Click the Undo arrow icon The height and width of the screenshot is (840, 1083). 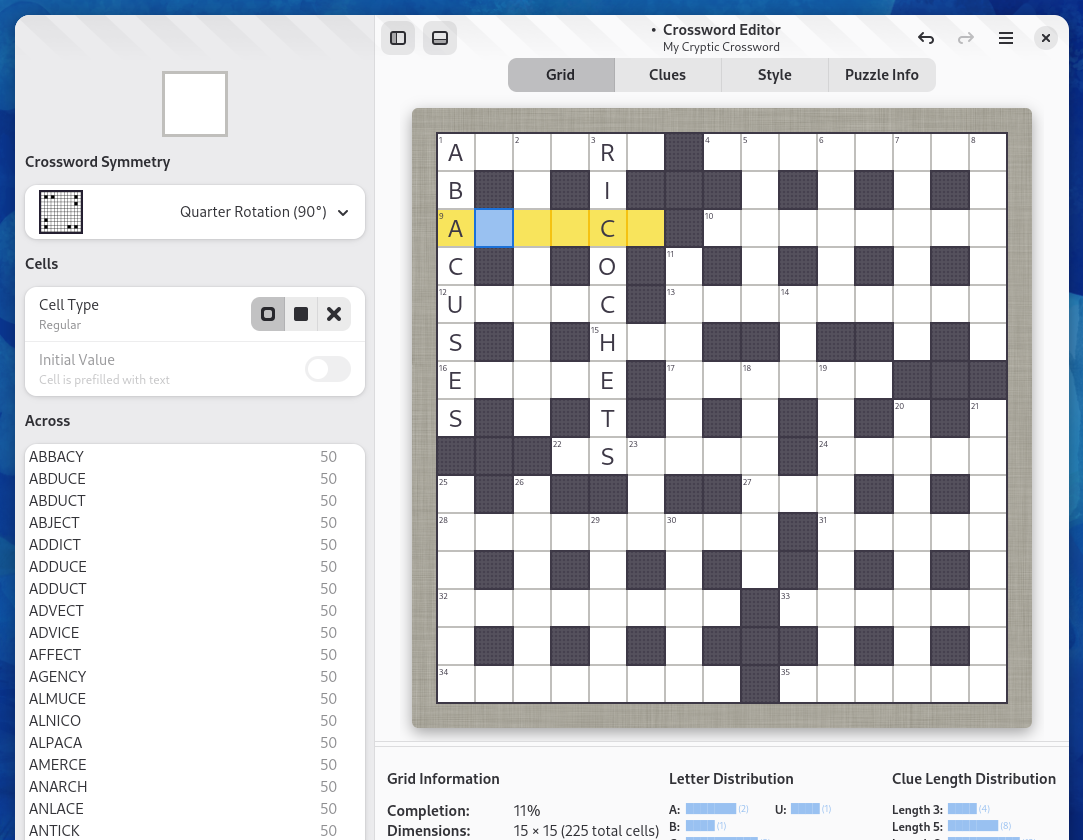click(x=926, y=37)
